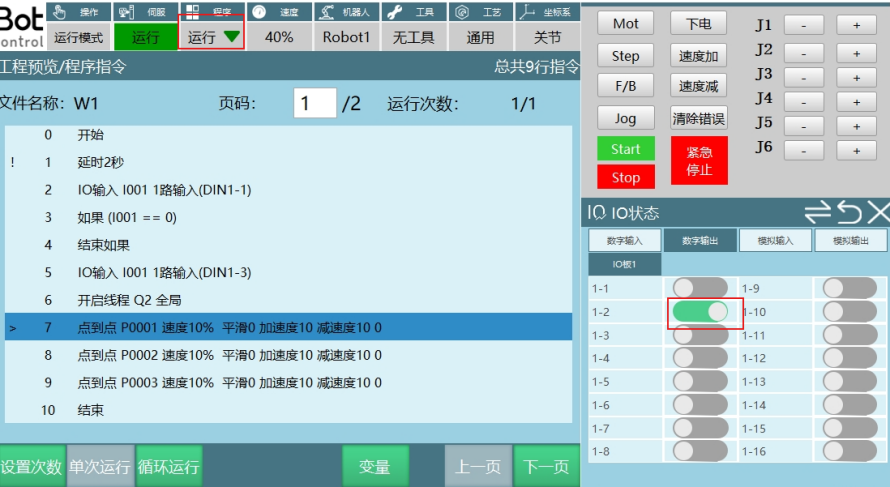The height and width of the screenshot is (487, 890).
Task: Click the return arrow icon in IO状态 header
Action: tap(849, 213)
